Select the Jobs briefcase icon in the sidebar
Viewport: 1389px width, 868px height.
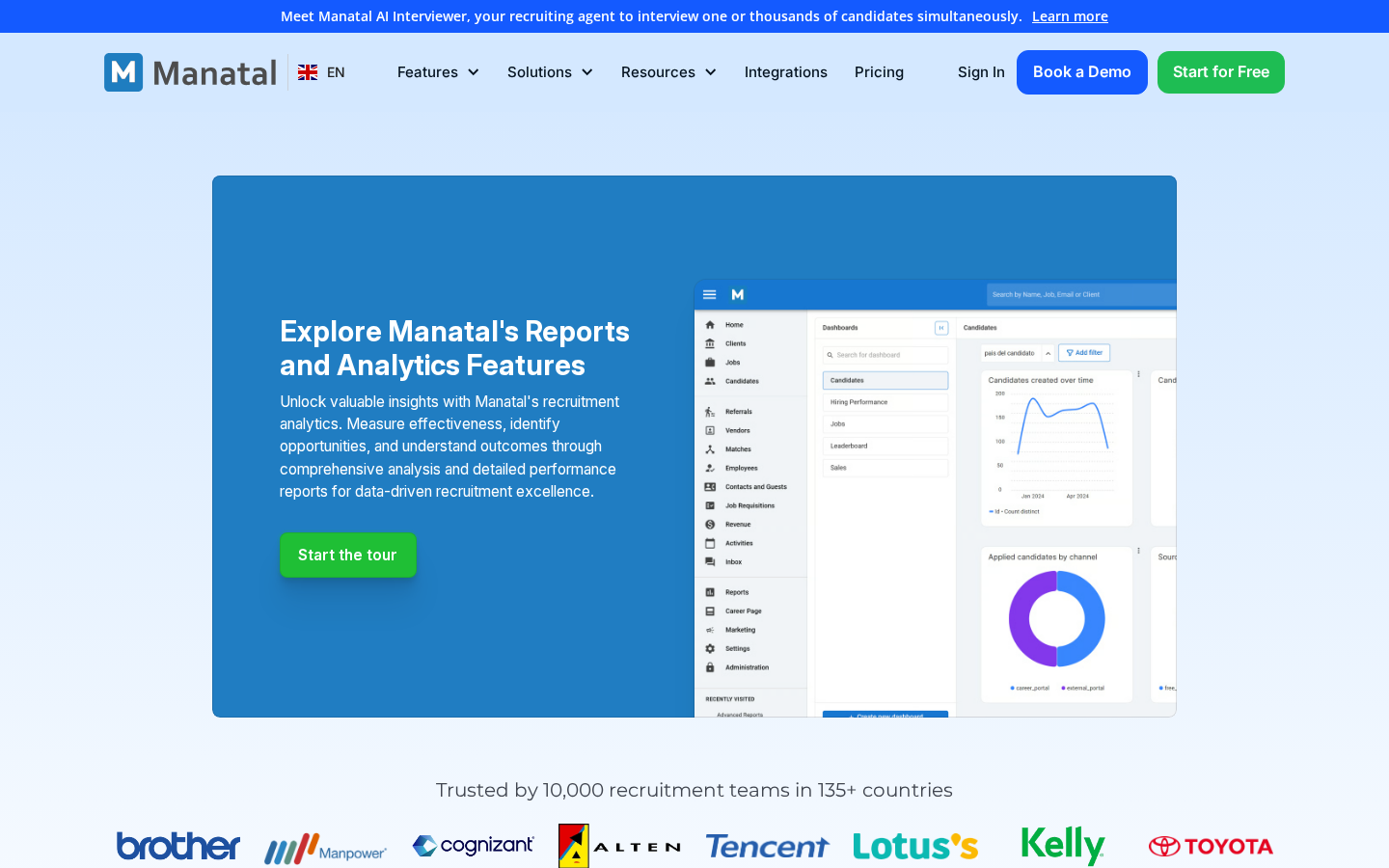(x=710, y=363)
